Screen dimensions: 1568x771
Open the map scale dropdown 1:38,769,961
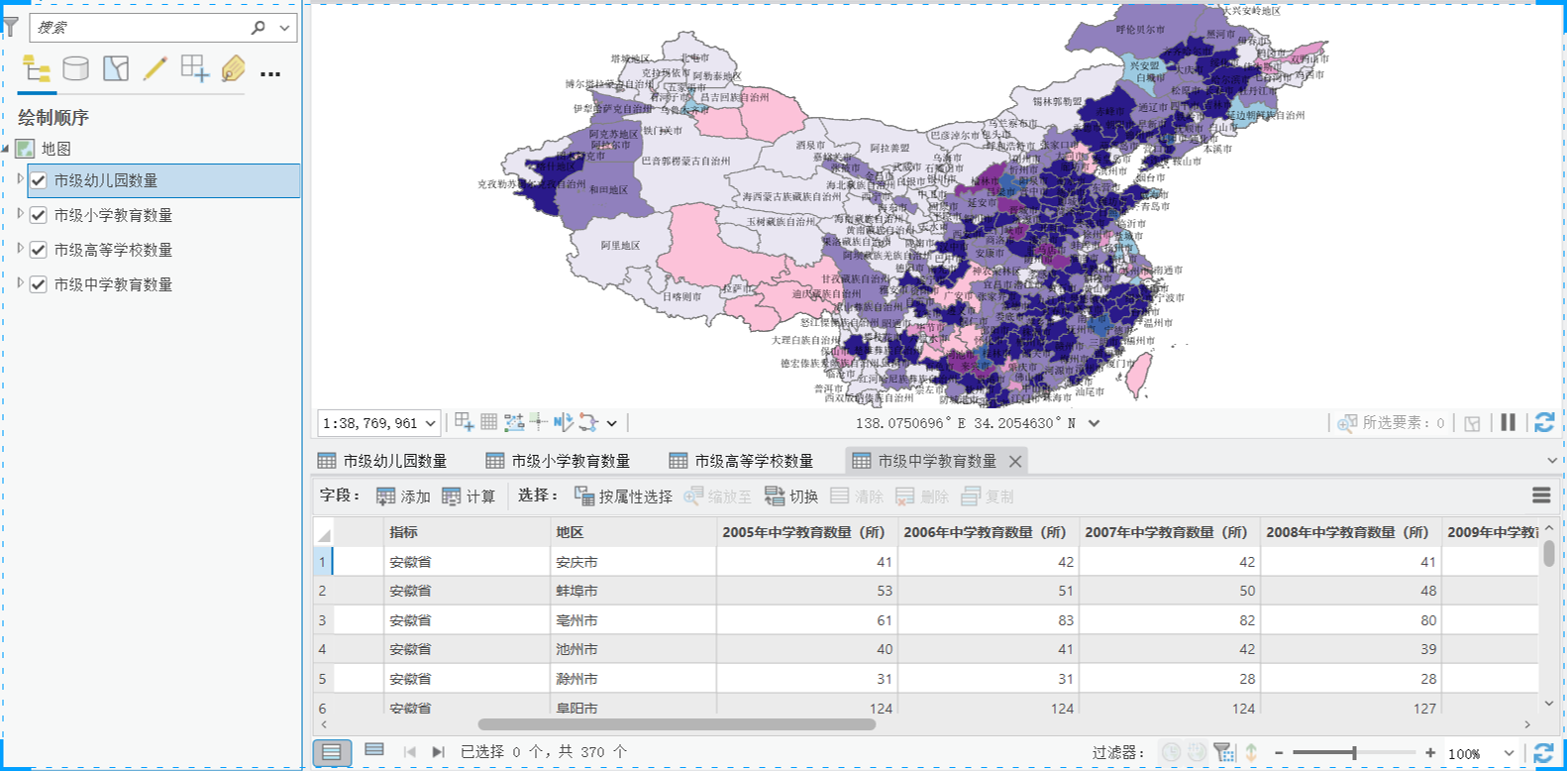tap(431, 423)
